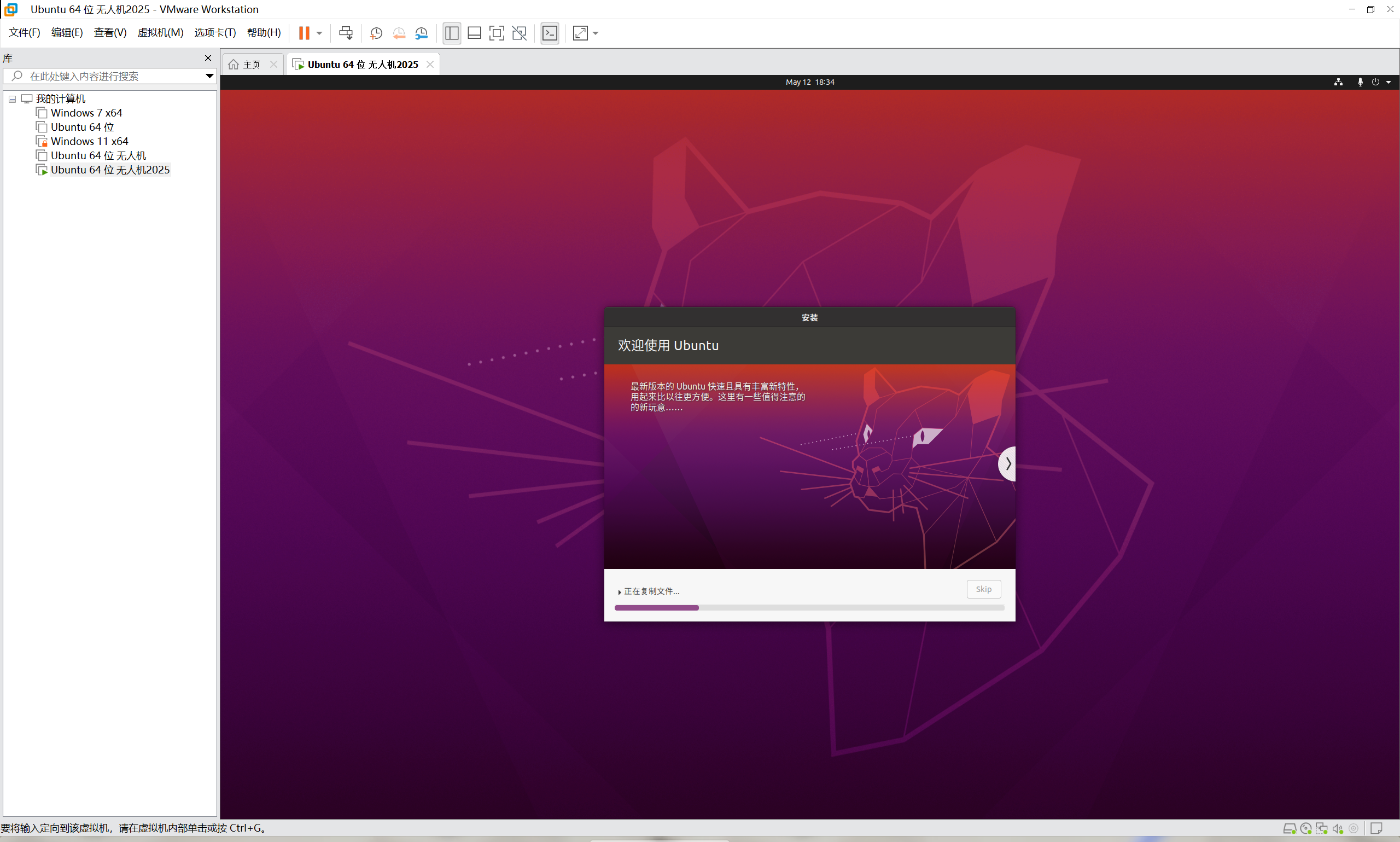Open the 帮助(H) menu

click(264, 32)
